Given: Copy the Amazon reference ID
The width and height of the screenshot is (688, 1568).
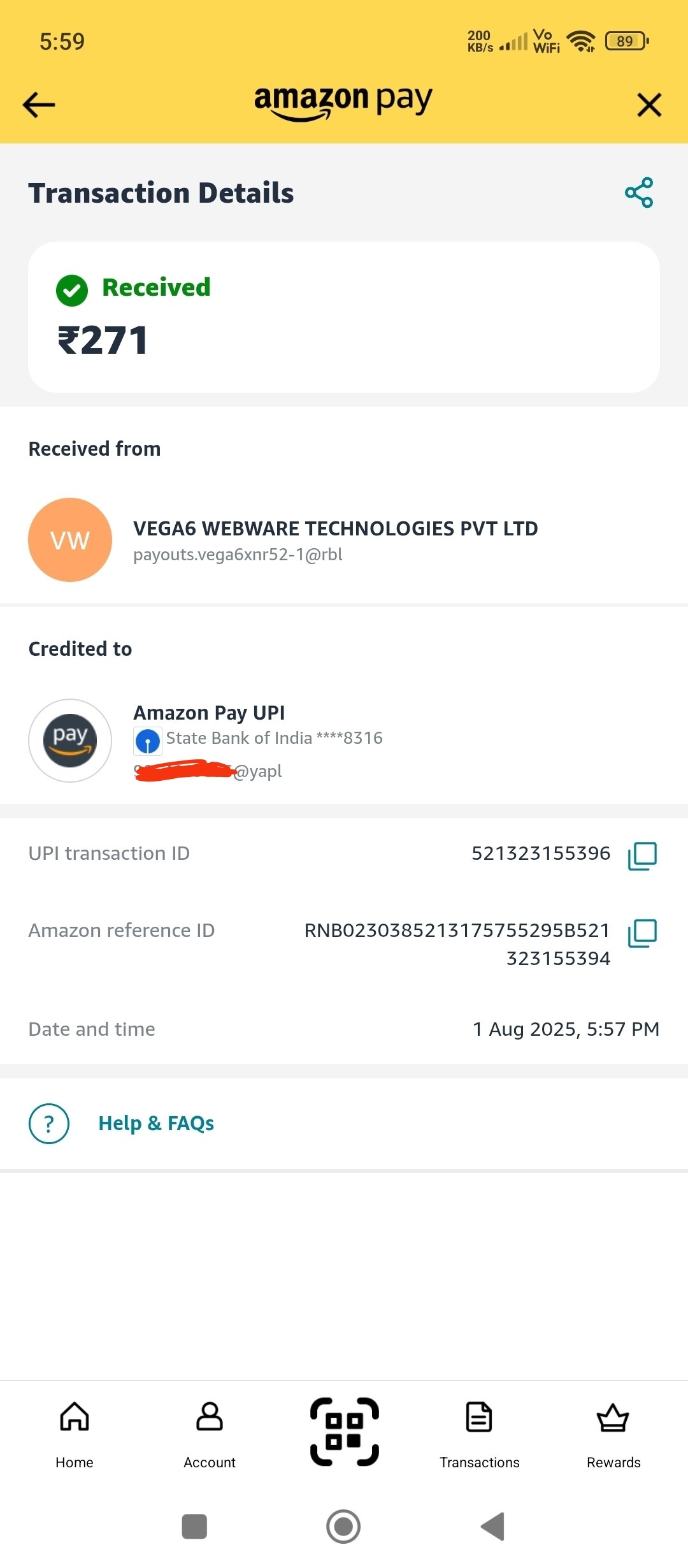Looking at the screenshot, I should coord(642,933).
